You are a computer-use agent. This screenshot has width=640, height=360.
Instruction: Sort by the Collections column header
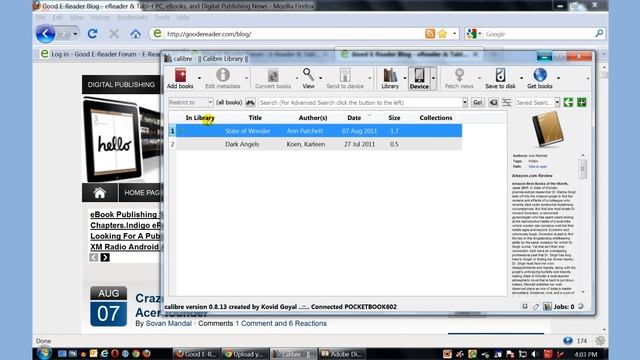pos(436,118)
